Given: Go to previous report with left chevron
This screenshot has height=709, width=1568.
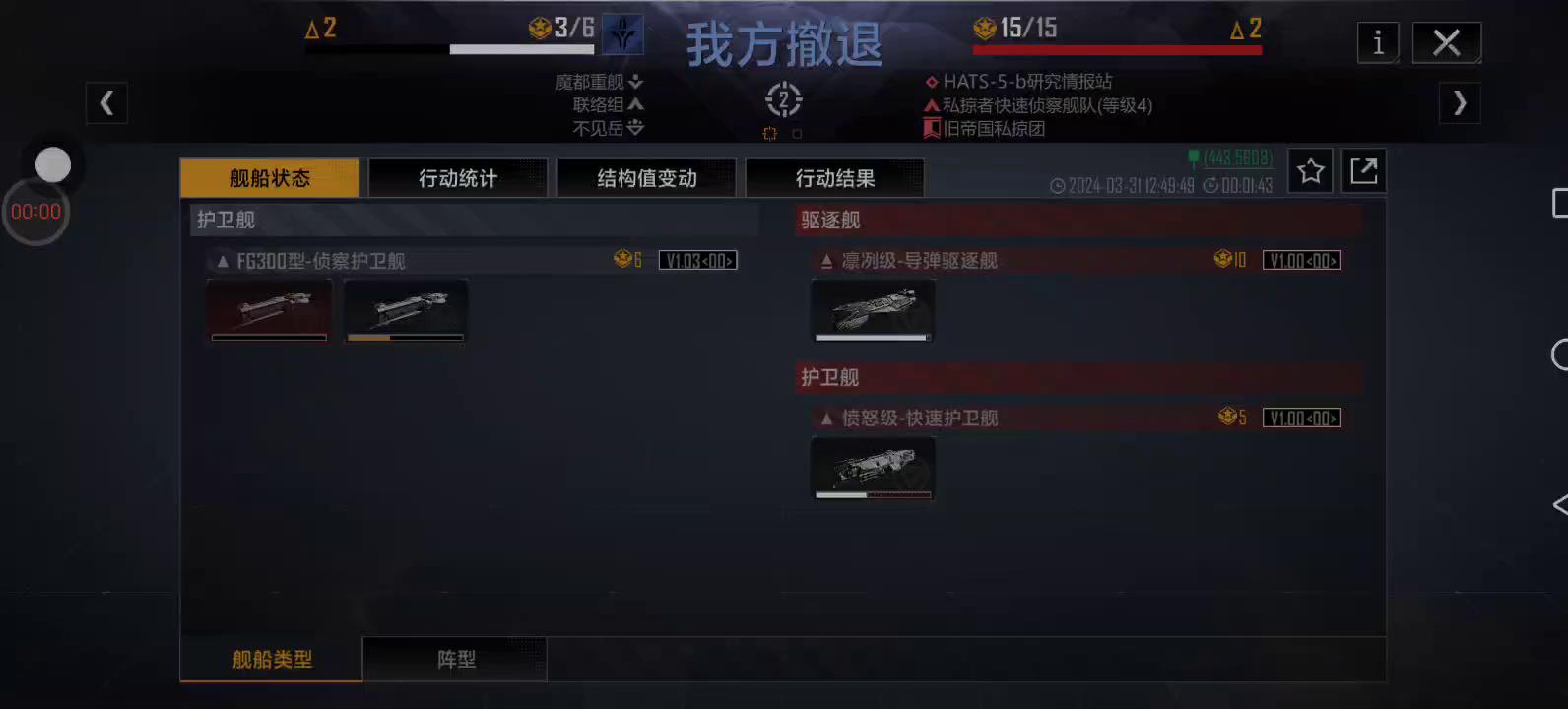Looking at the screenshot, I should 106,102.
